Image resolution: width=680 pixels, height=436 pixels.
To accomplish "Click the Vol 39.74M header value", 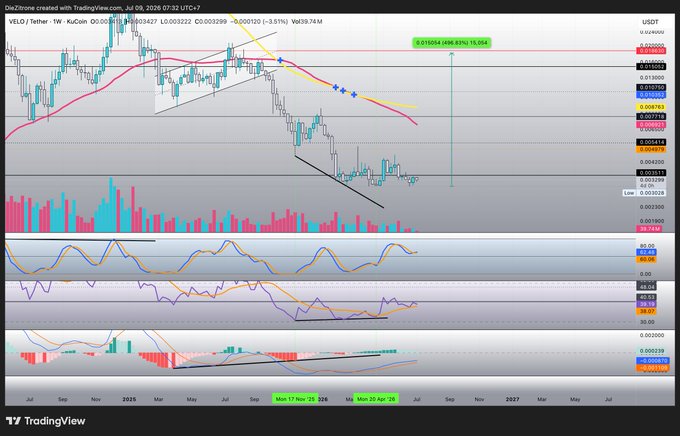I will (307, 21).
